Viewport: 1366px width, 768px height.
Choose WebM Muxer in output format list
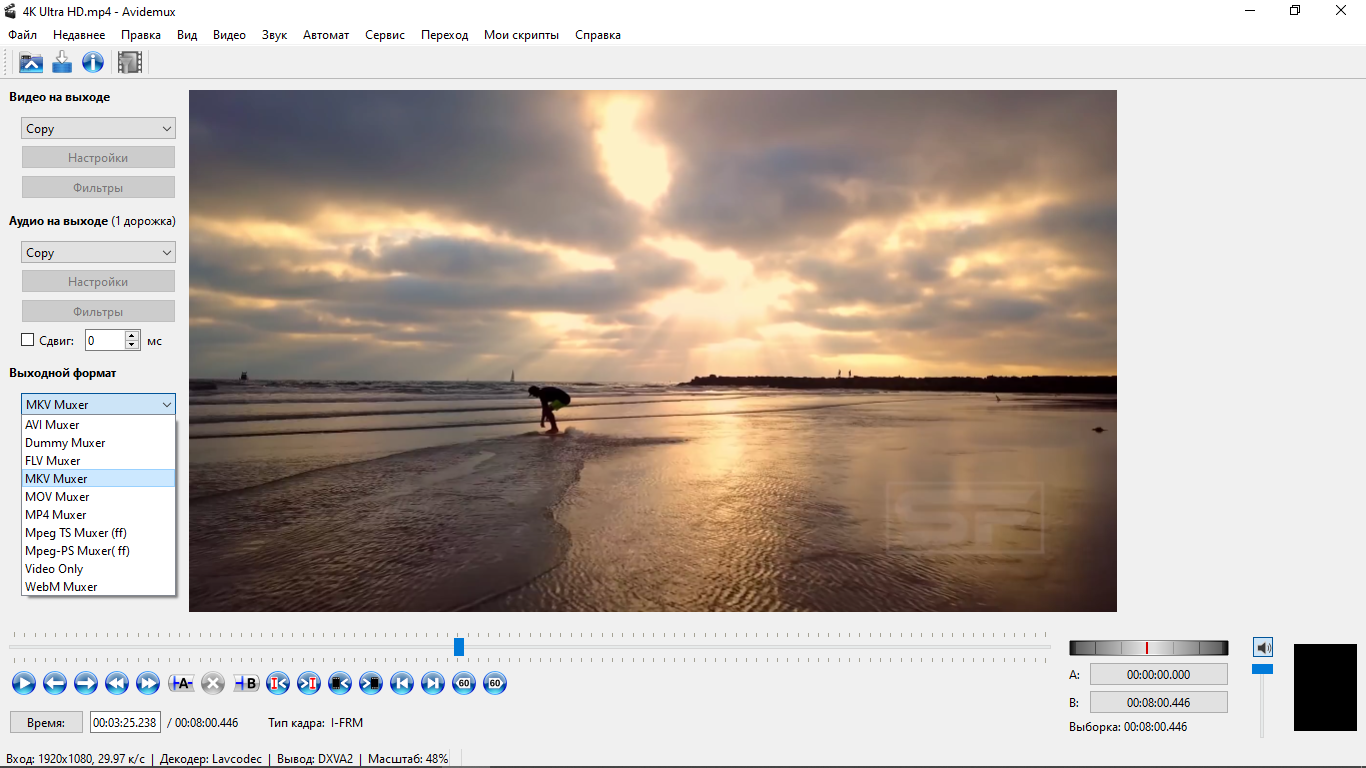point(61,587)
